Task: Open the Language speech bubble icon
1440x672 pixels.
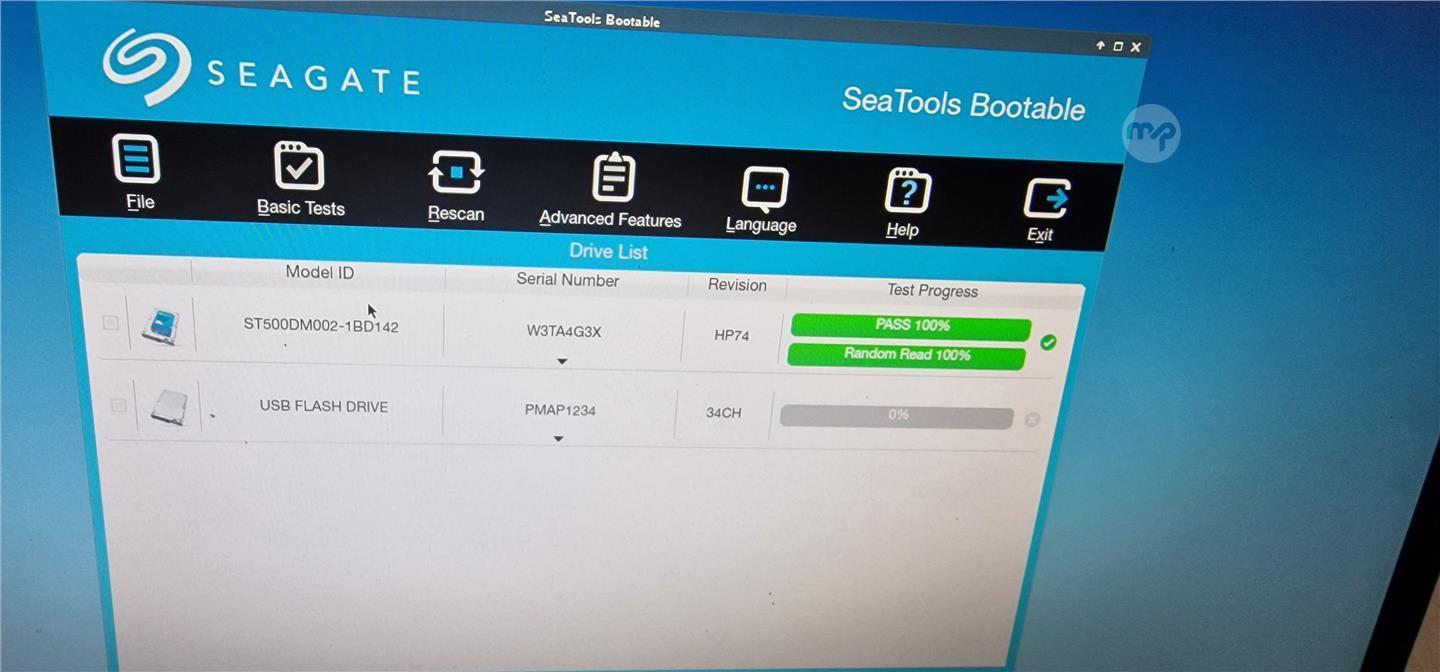Action: coord(765,188)
